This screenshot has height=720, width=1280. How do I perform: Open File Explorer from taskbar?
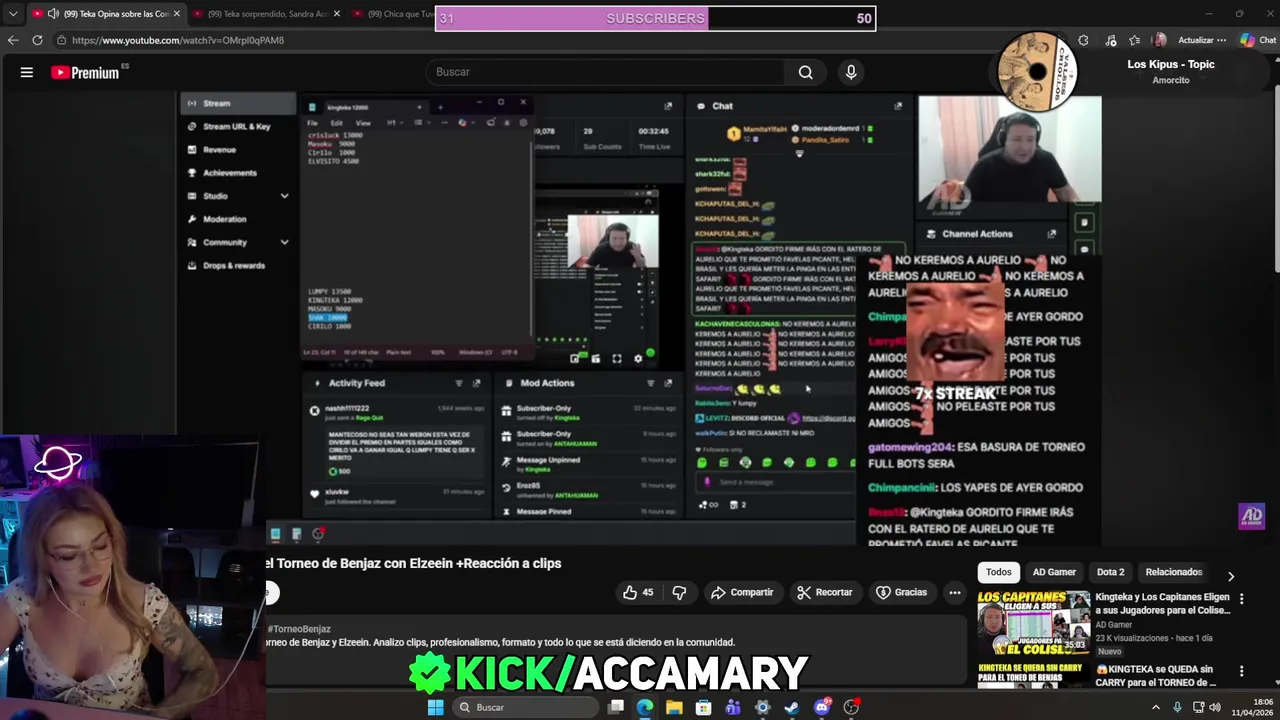pos(674,707)
